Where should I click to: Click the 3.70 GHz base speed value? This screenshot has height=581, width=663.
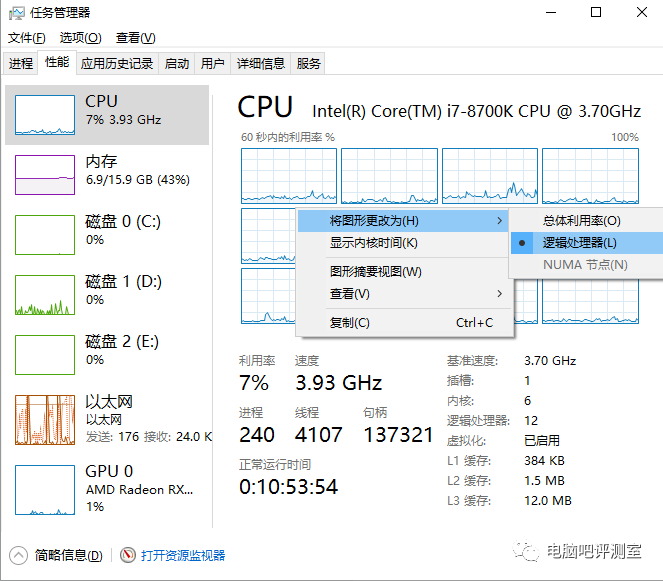pyautogui.click(x=550, y=361)
